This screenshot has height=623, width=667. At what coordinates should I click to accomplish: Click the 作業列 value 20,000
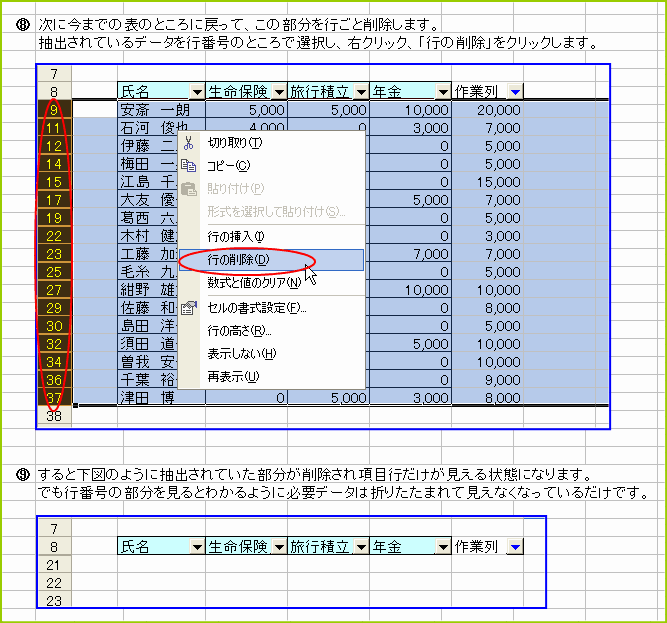point(487,110)
